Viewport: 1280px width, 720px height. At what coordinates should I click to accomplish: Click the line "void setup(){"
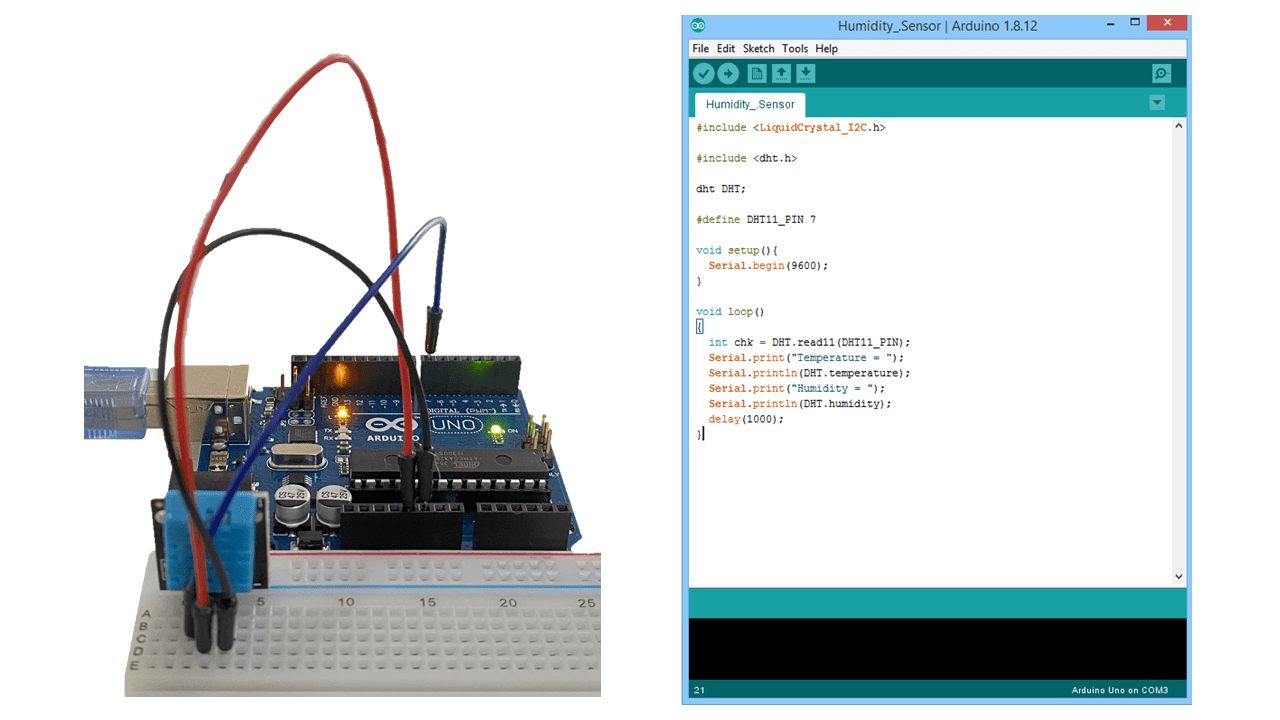(737, 250)
